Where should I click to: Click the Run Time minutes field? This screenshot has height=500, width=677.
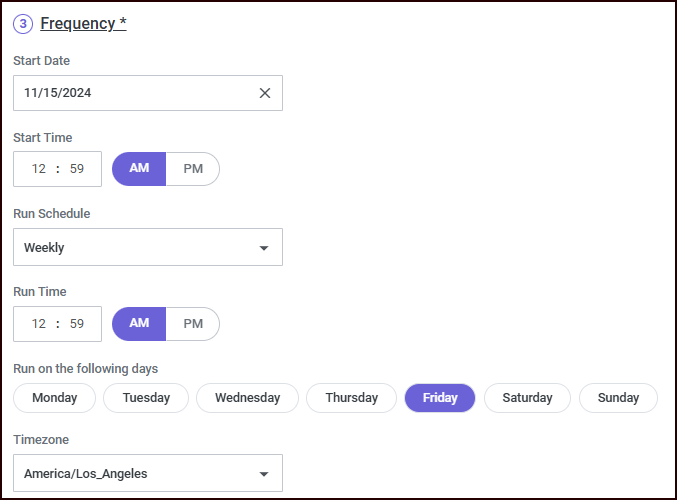point(77,324)
